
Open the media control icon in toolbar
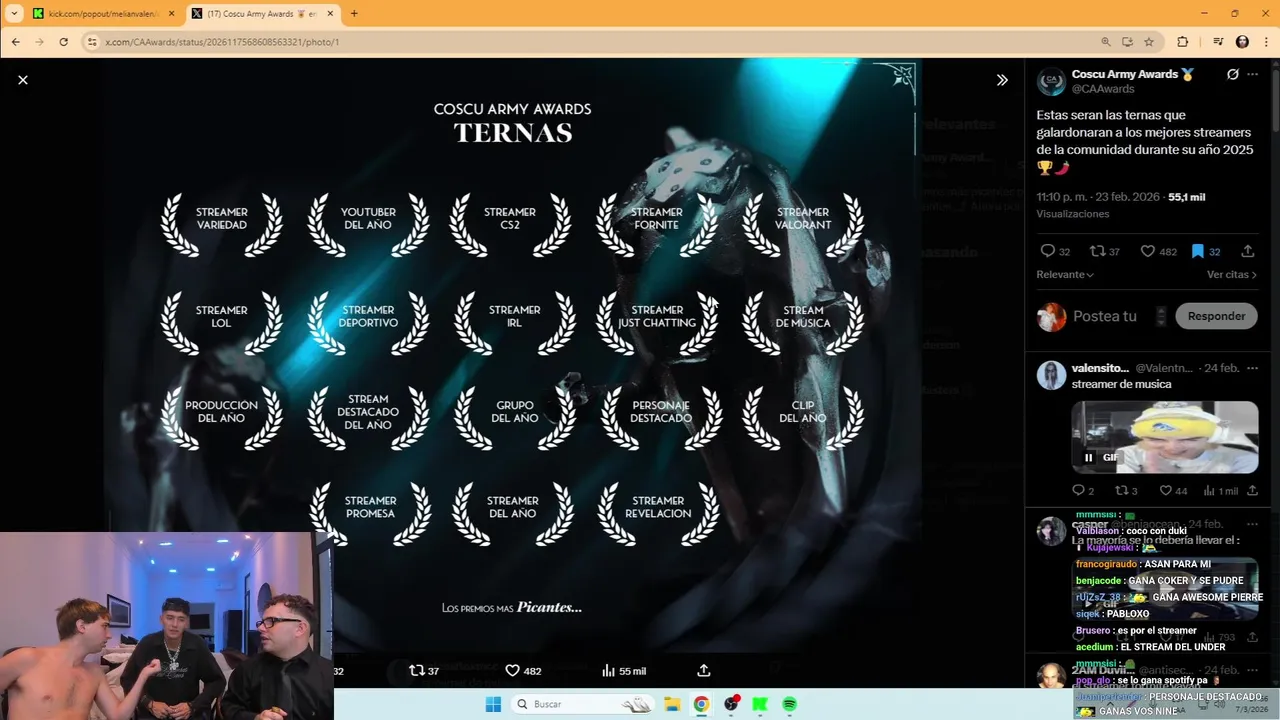1218,42
